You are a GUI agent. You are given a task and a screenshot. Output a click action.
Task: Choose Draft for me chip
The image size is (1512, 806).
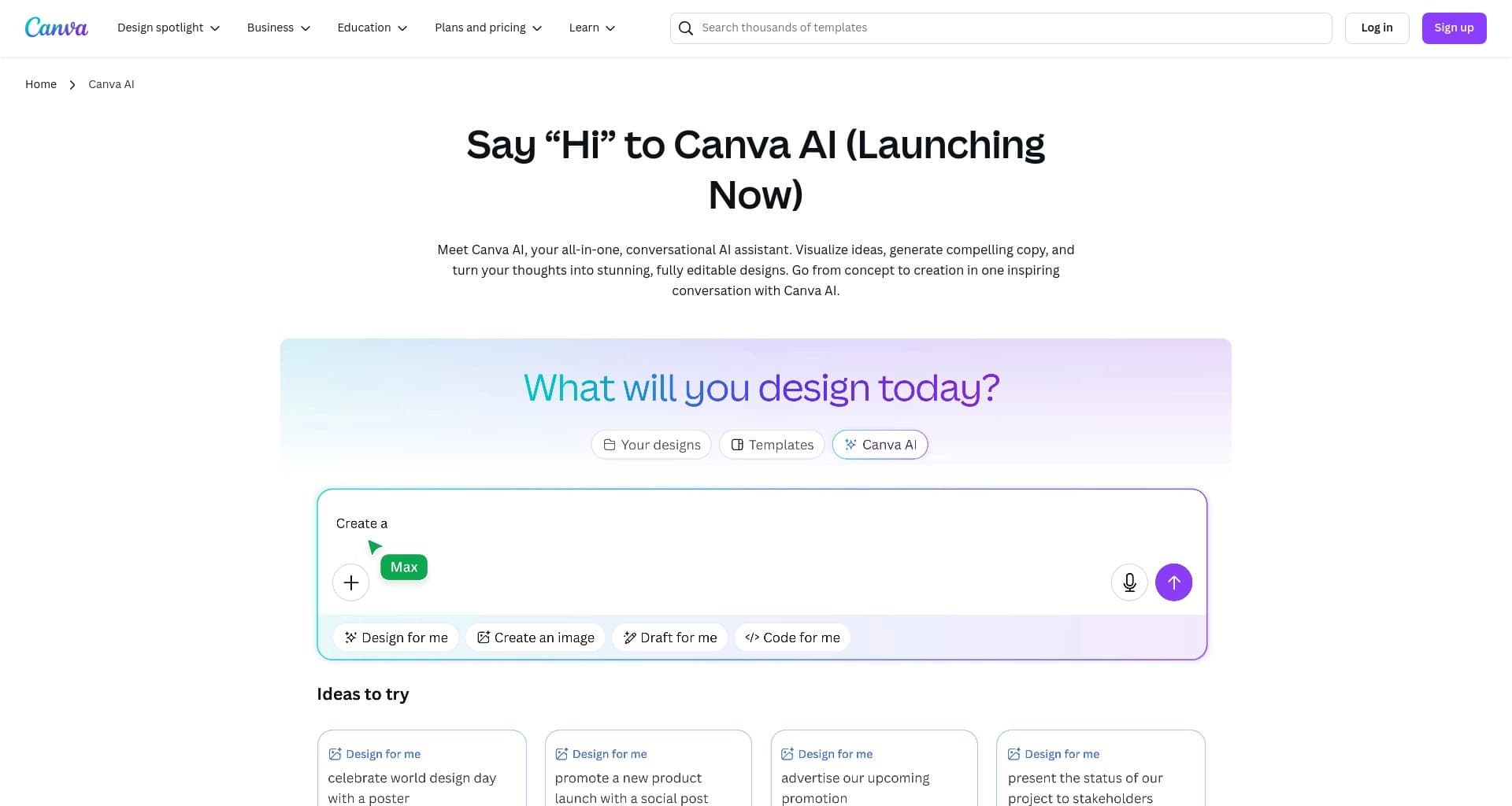tap(670, 638)
